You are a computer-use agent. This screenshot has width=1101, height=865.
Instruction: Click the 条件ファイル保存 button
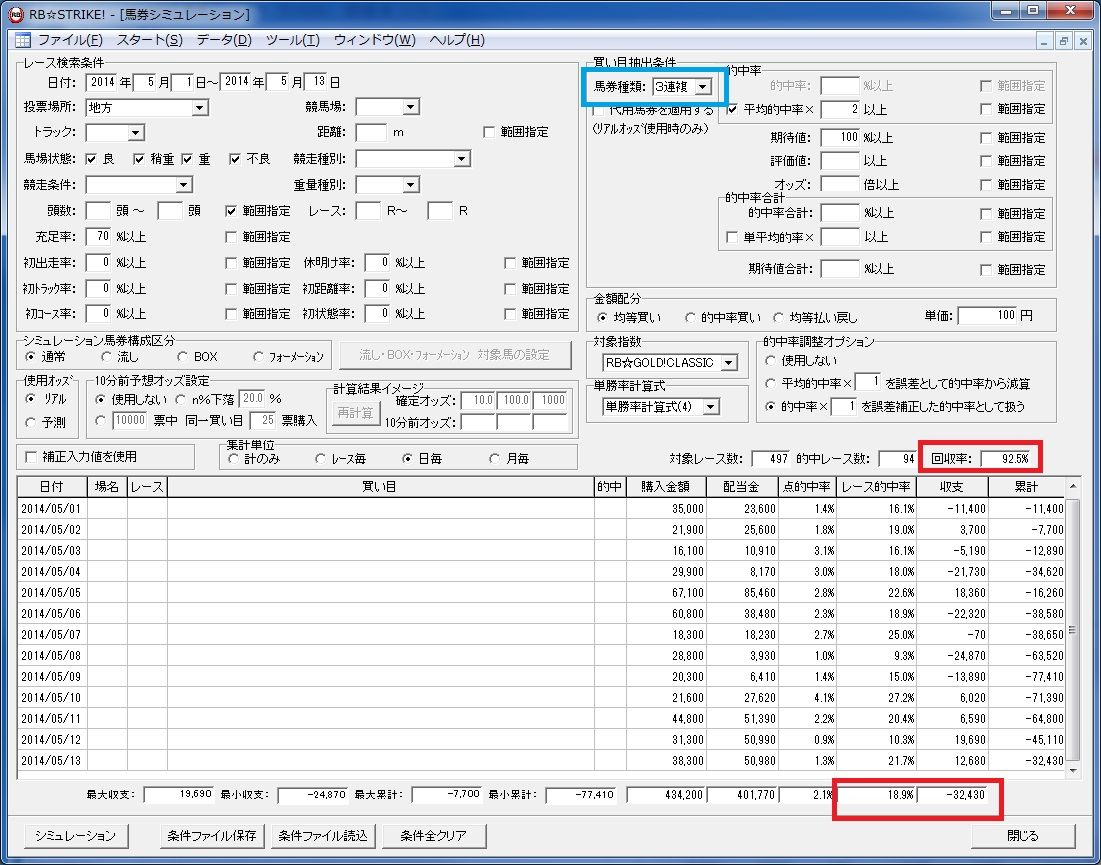coord(212,836)
